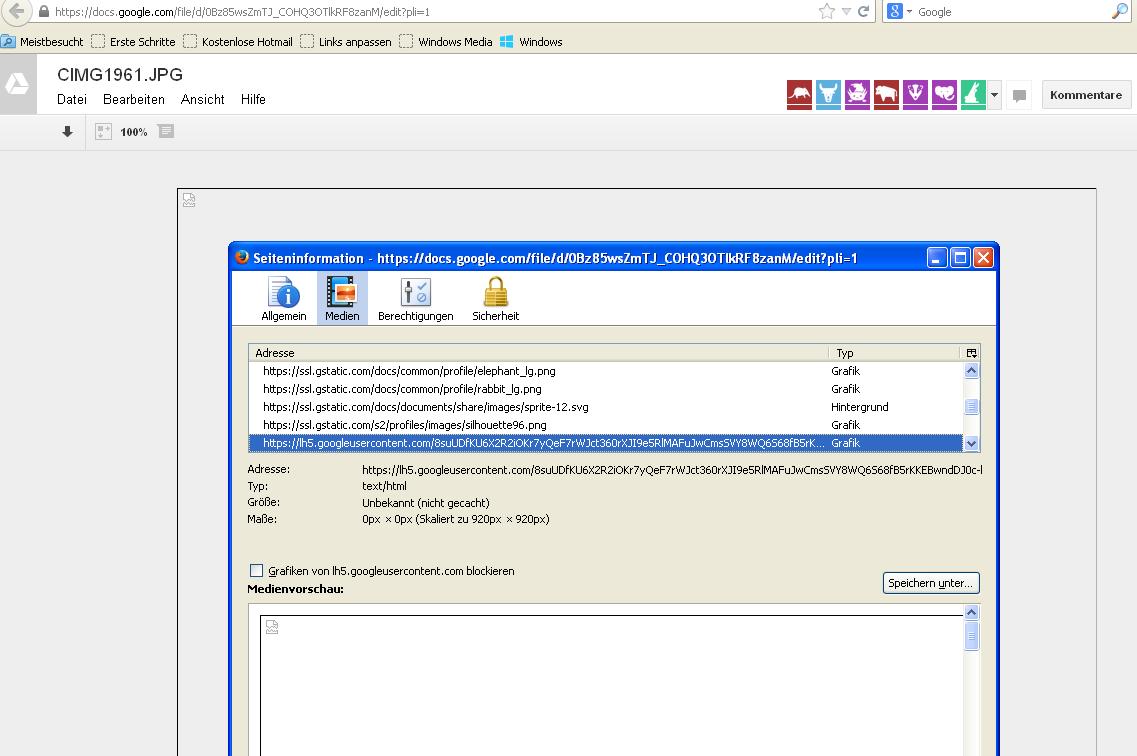Click the Google Drive logo
Image resolution: width=1137 pixels, height=756 pixels.
pos(17,84)
